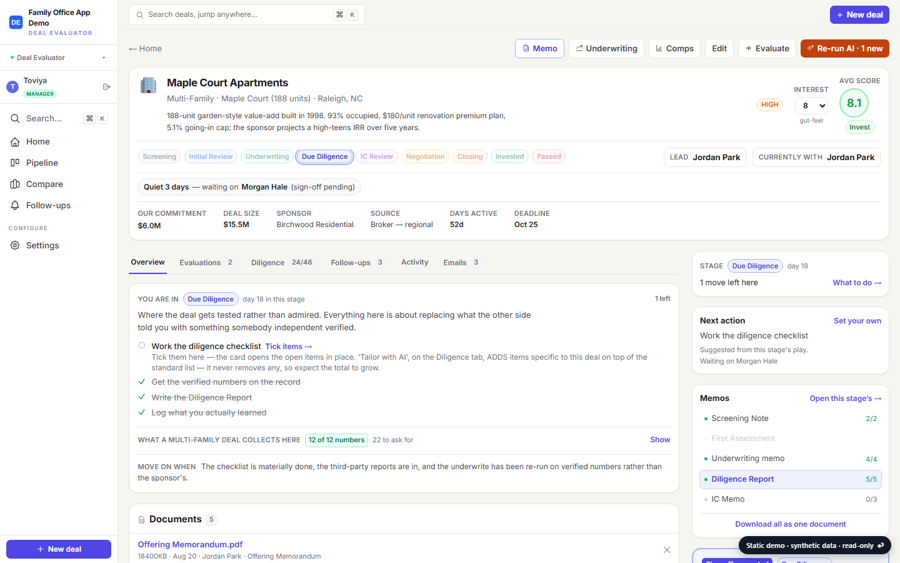Select the Closing stage pill
This screenshot has height=563, width=900.
[470, 157]
